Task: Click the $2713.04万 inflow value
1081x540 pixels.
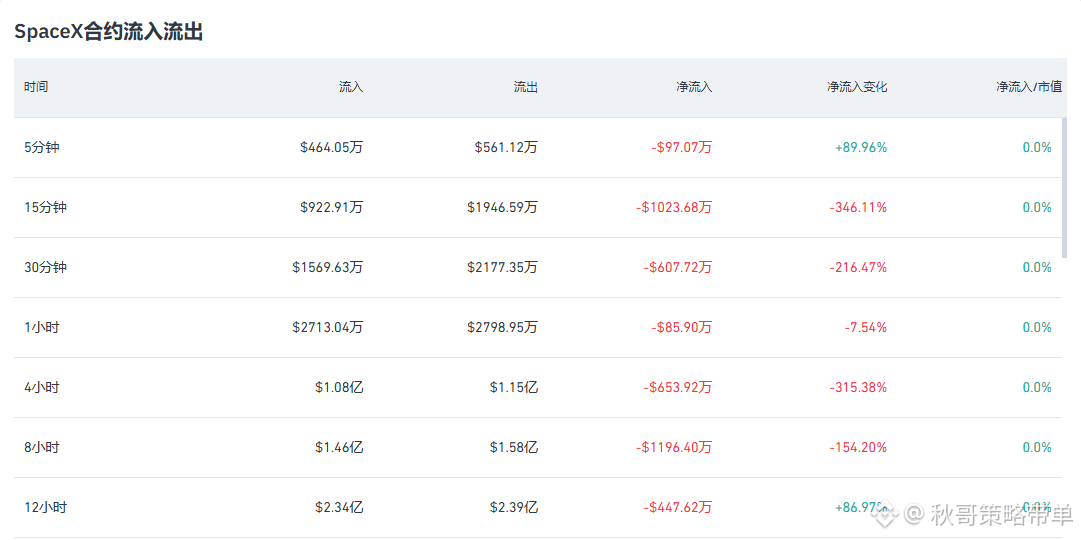Action: coord(327,327)
